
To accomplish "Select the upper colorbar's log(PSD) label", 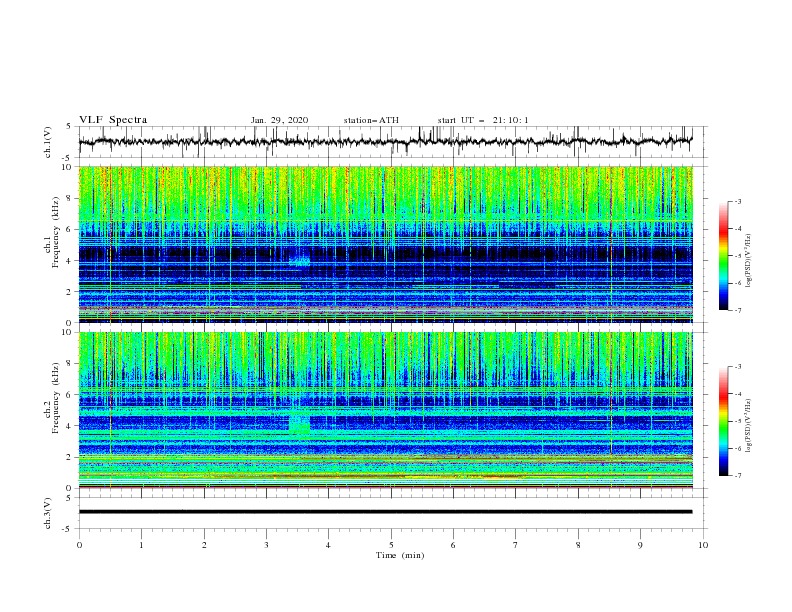I will [749, 261].
